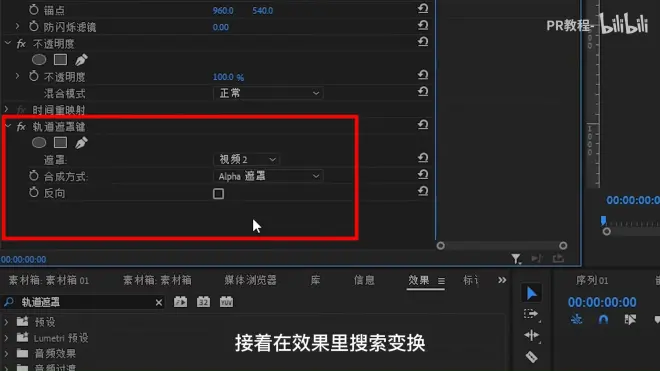The width and height of the screenshot is (660, 371).
Task: Expand the 不透明度 property row
Action: coord(17,77)
